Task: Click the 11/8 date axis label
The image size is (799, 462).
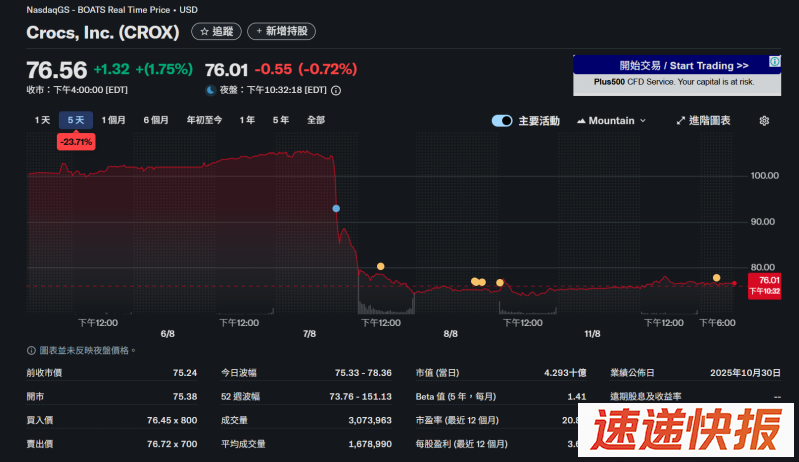Action: click(592, 334)
